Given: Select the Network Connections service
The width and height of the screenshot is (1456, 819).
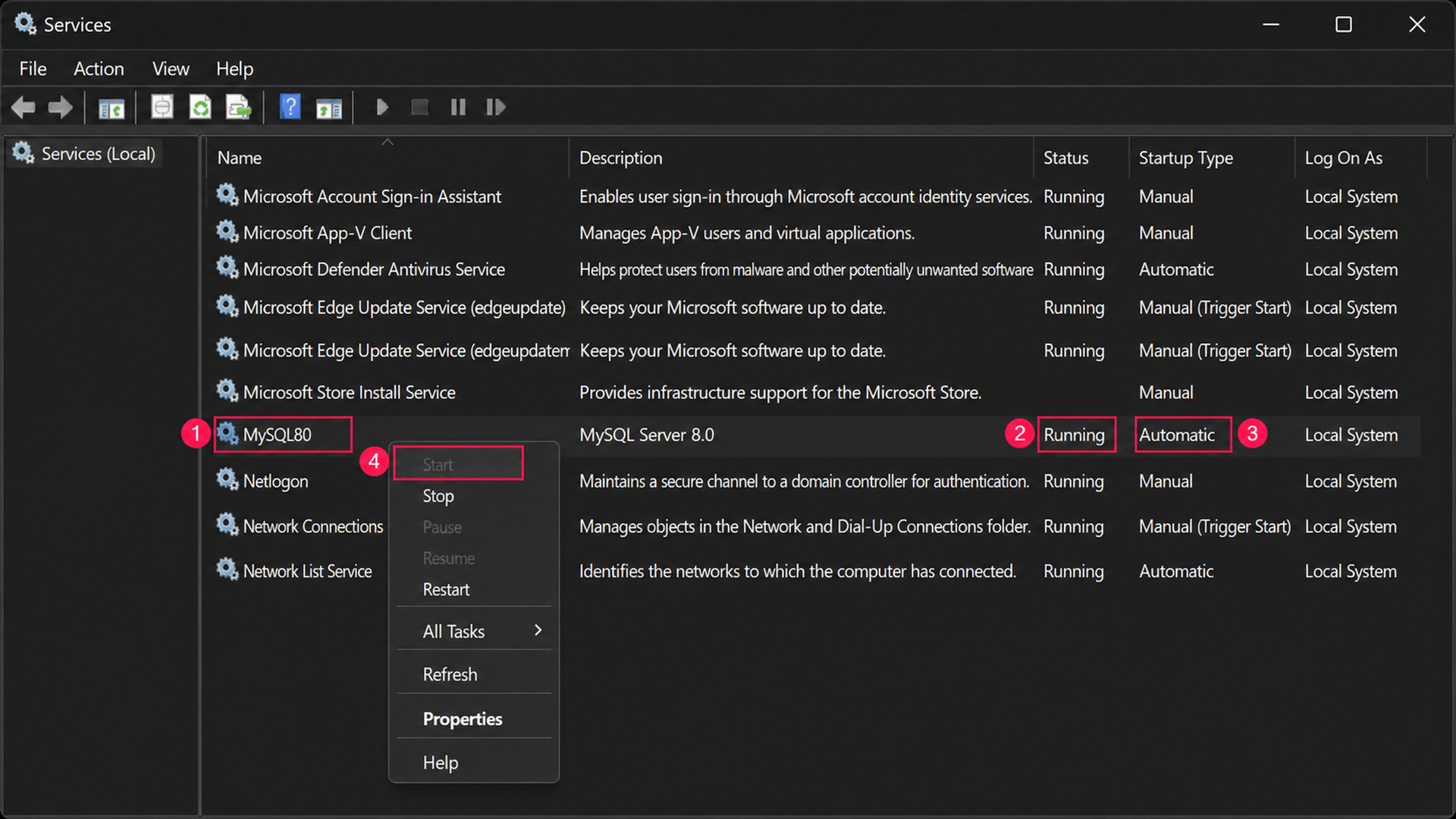Looking at the screenshot, I should click(312, 526).
